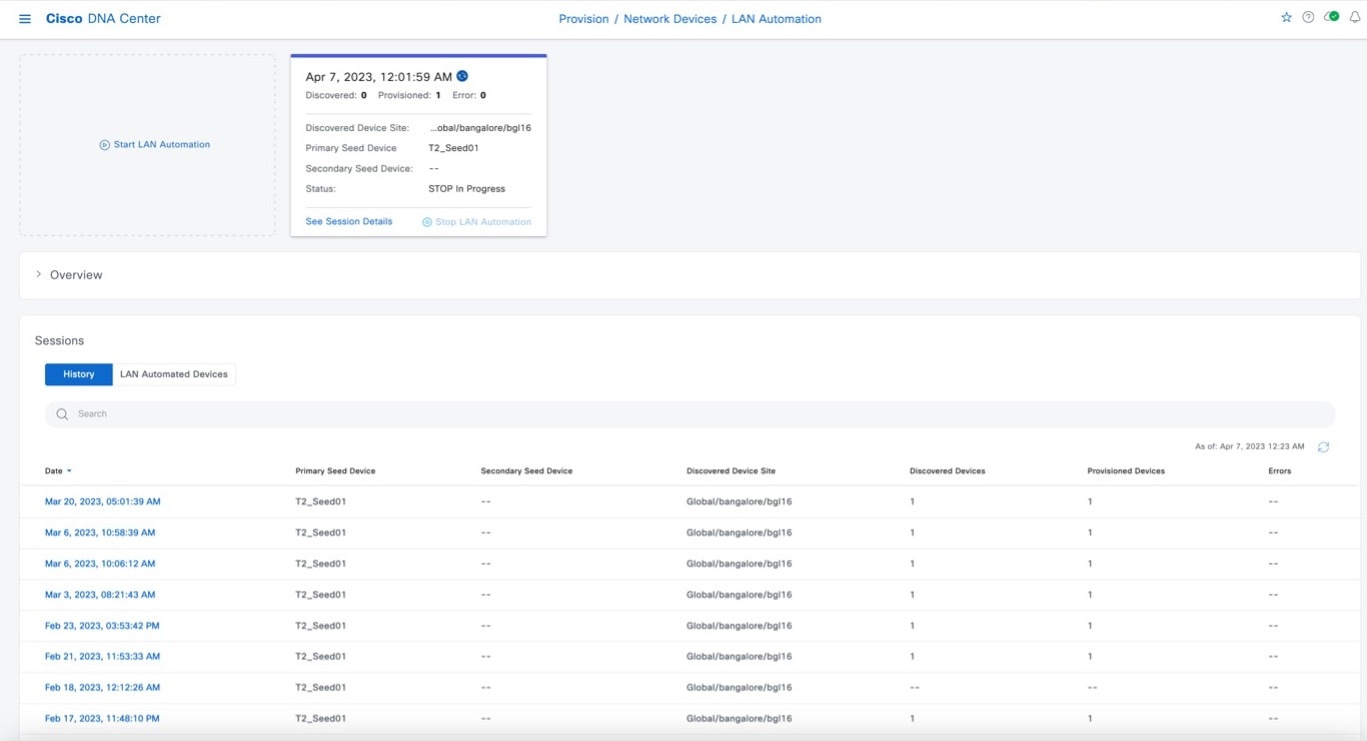Open See Session Details link
1367x741 pixels.
pos(349,221)
